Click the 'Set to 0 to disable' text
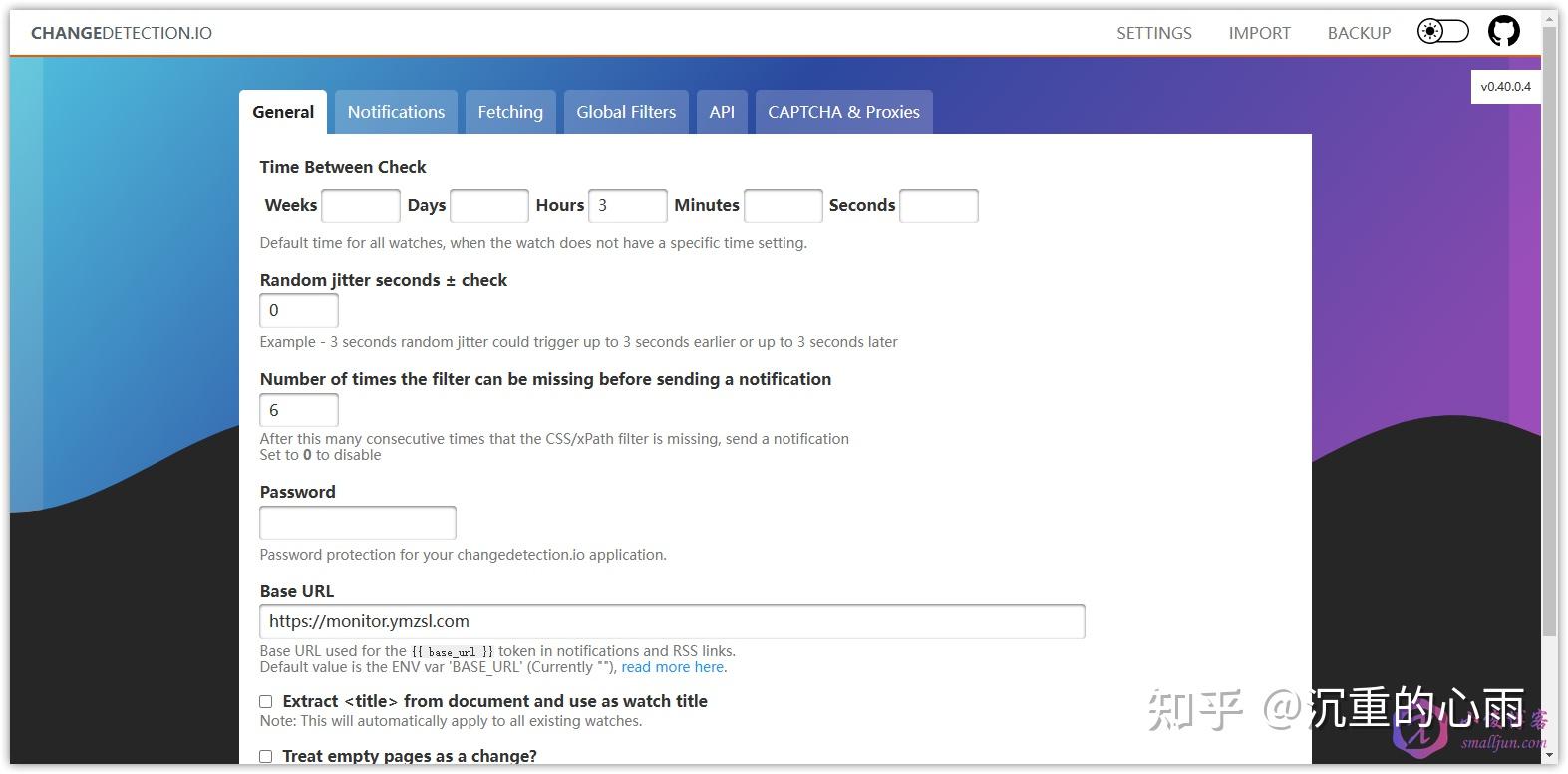Viewport: 1568px width, 774px height. pos(320,455)
